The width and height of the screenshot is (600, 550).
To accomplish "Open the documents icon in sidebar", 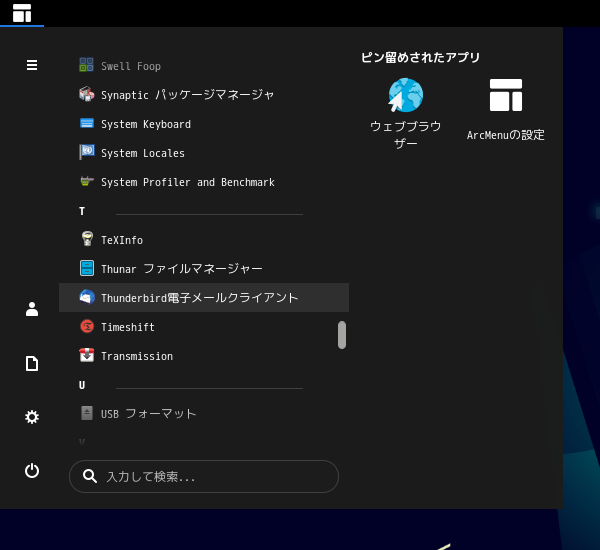I will [32, 363].
